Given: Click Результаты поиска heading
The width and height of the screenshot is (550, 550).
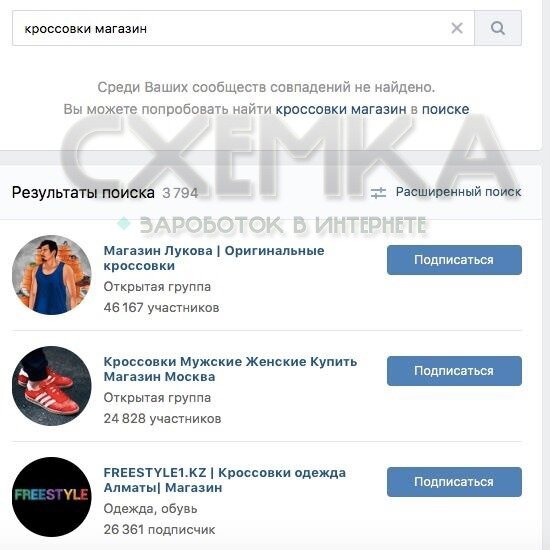Looking at the screenshot, I should tap(83, 193).
